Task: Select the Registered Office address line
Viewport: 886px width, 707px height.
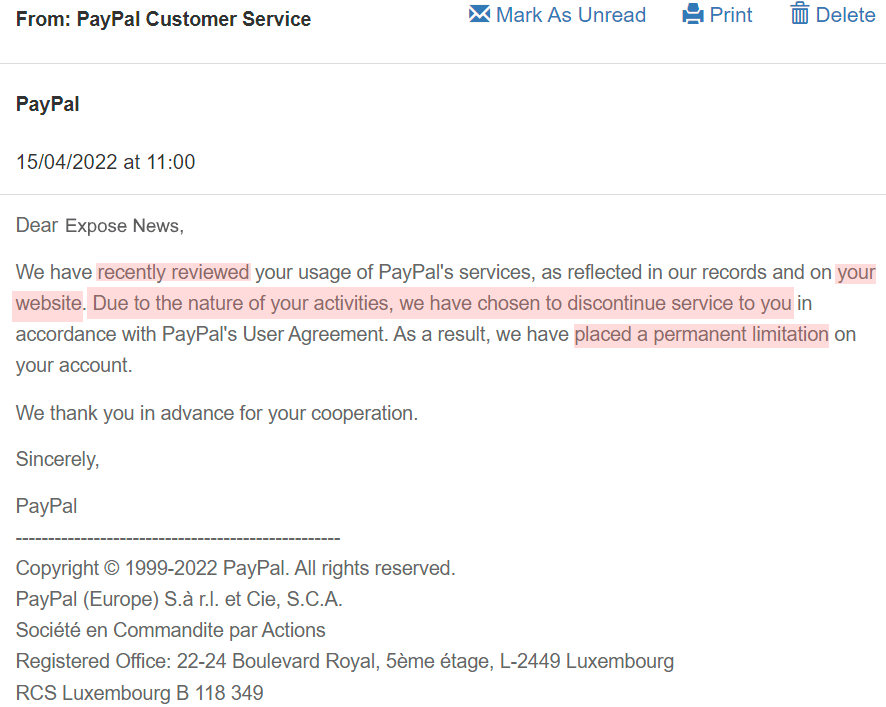Action: pyautogui.click(x=345, y=661)
